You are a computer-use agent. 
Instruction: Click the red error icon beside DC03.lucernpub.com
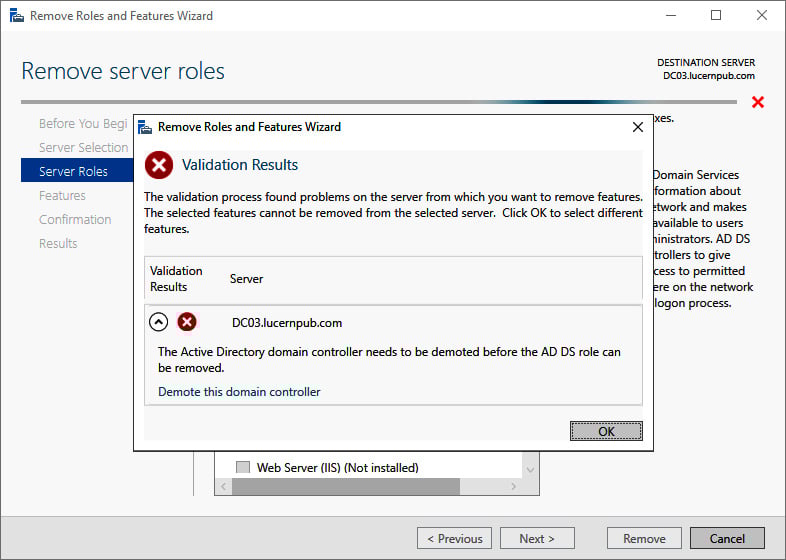[x=187, y=322]
